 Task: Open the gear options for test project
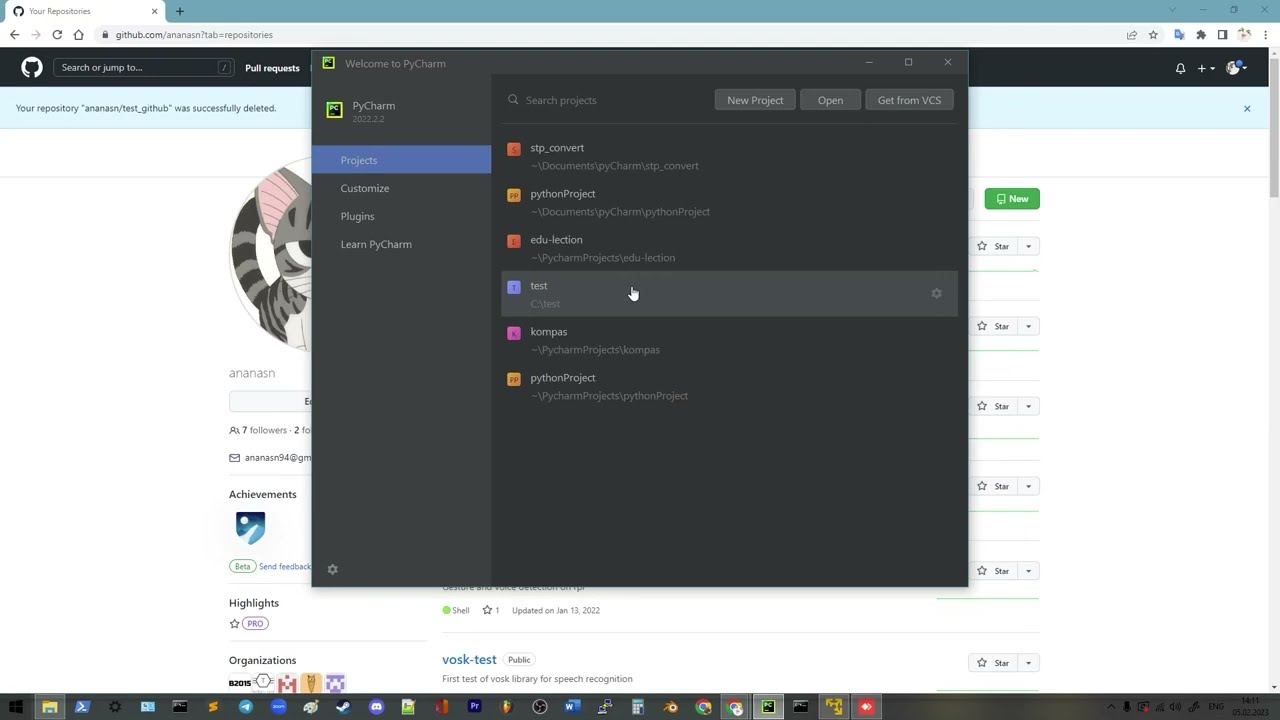click(936, 294)
